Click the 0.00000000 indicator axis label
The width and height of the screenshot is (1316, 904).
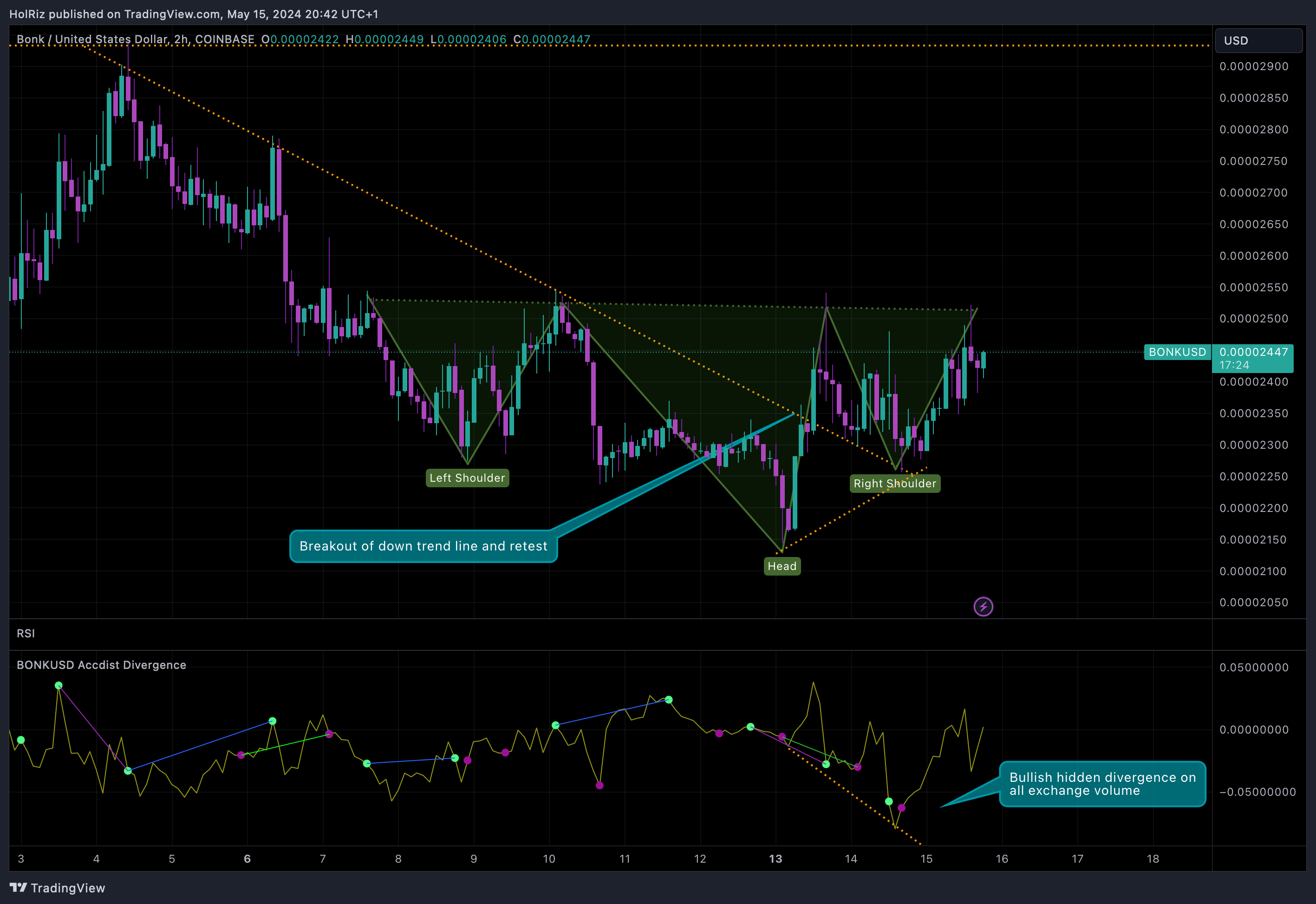tap(1254, 729)
